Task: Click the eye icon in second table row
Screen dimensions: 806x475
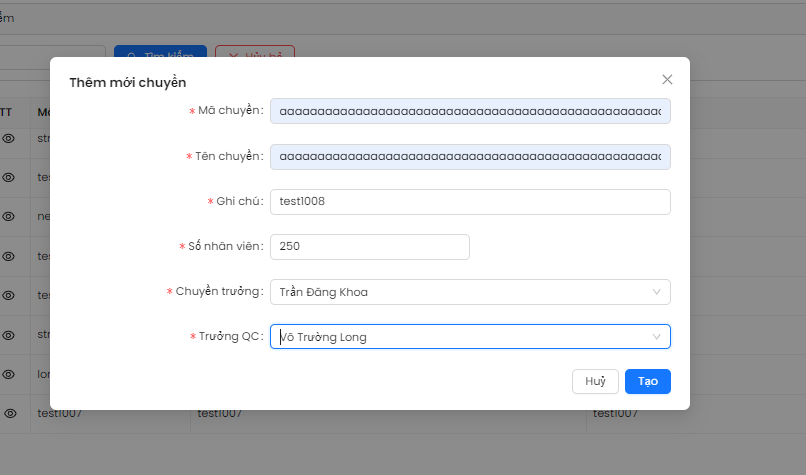Action: coord(8,177)
